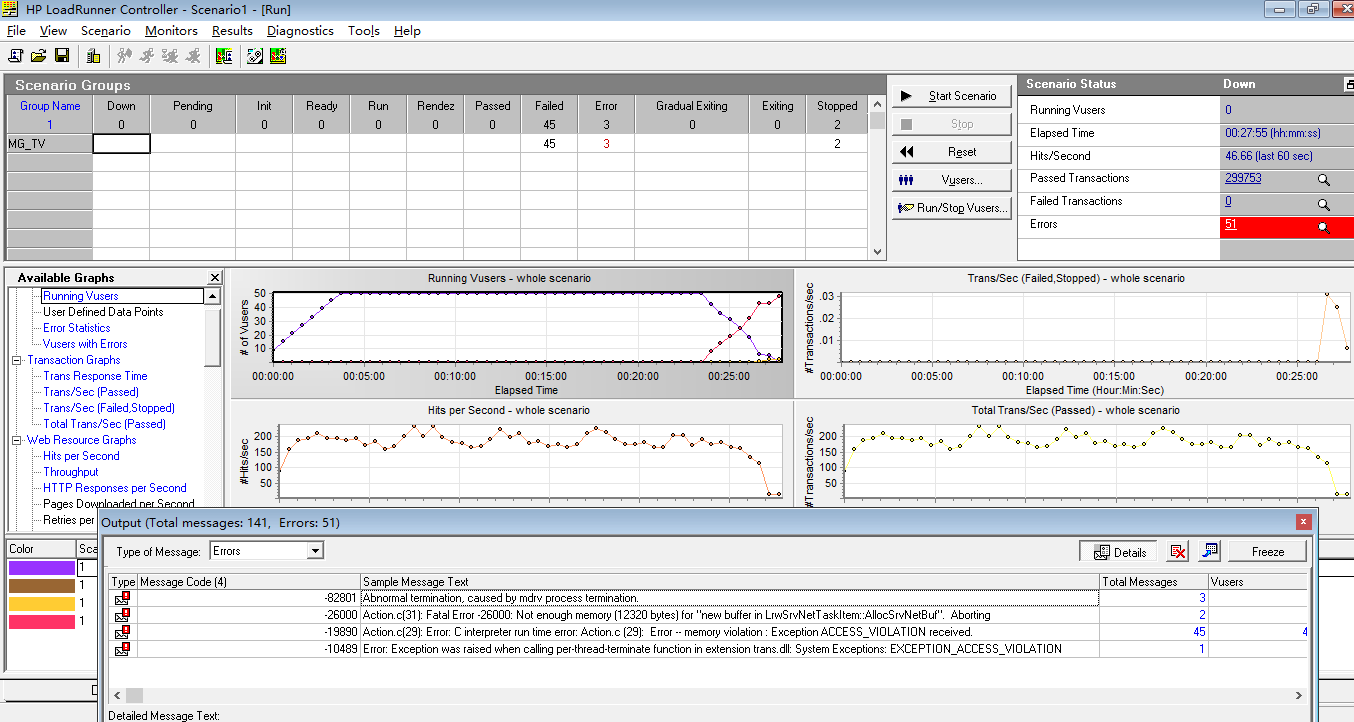1354x722 pixels.
Task: Select the pink color swatch in legend
Action: pos(41,622)
